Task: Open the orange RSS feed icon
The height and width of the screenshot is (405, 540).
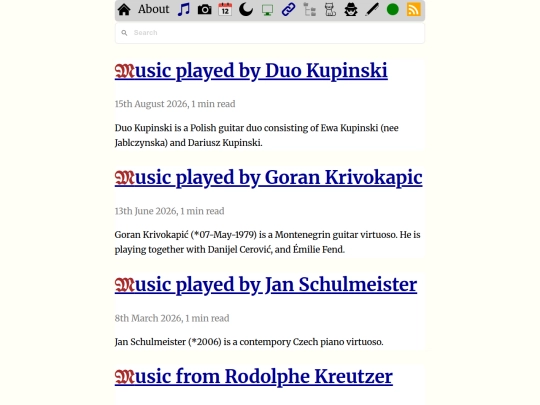Action: point(414,10)
